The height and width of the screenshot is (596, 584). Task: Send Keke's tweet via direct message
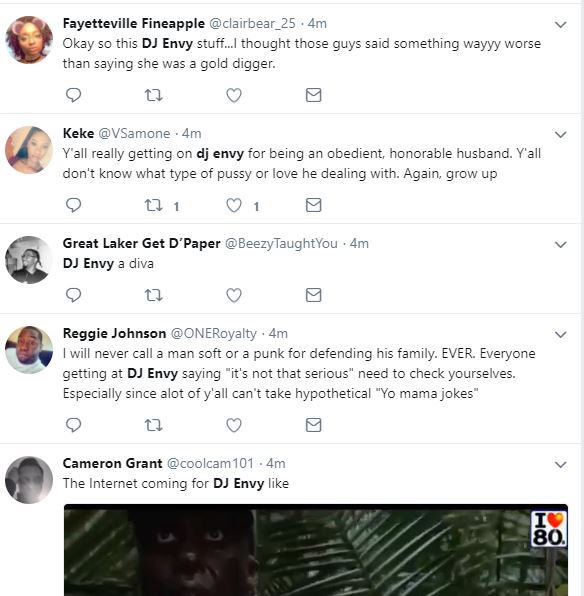pyautogui.click(x=314, y=205)
